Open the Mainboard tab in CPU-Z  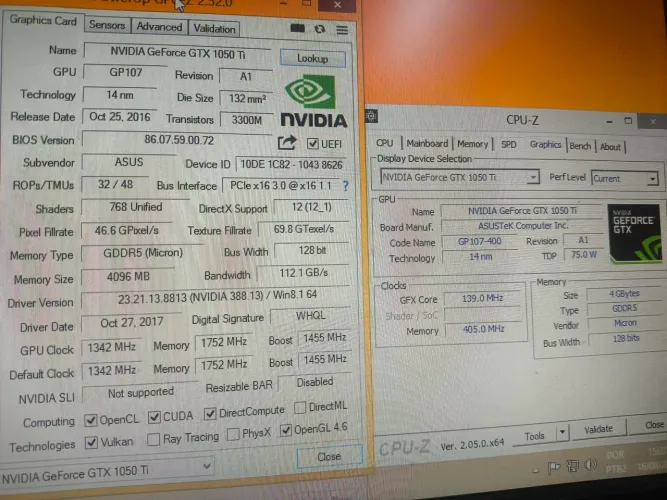tap(427, 144)
